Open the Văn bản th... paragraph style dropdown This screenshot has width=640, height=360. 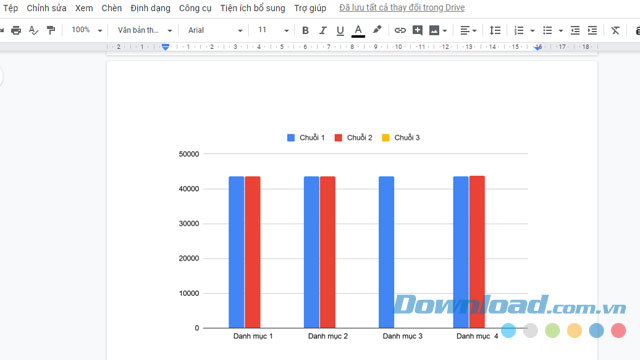pyautogui.click(x=144, y=30)
